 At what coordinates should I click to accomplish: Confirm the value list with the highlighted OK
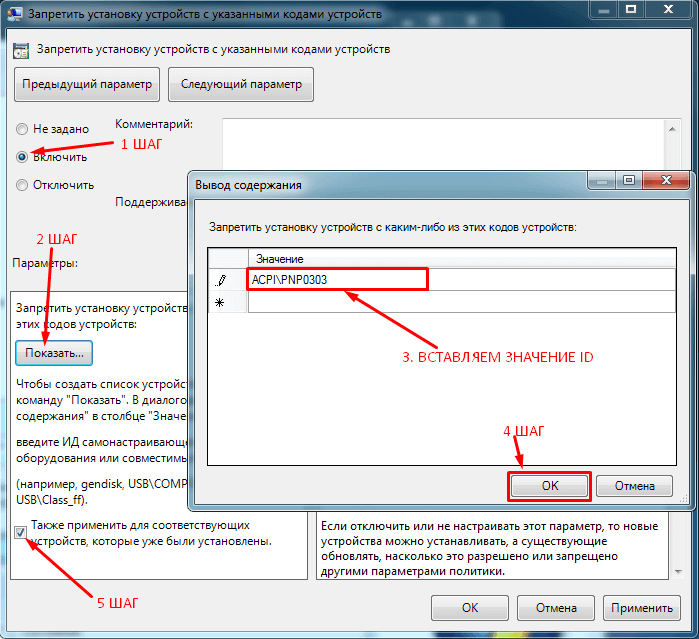click(x=549, y=486)
